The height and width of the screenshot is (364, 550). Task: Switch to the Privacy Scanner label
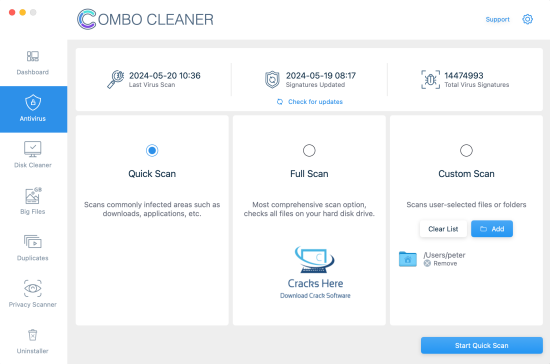pos(33,305)
